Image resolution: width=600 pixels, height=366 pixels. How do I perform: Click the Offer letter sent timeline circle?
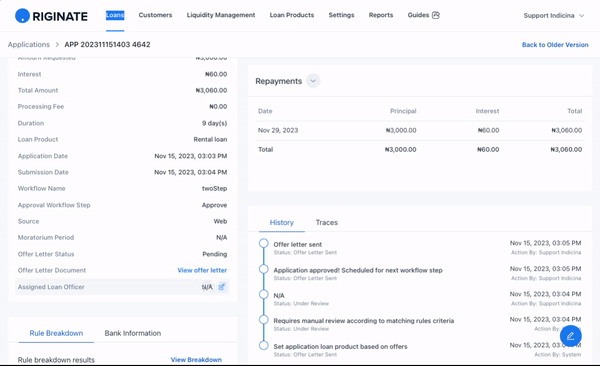point(264,243)
